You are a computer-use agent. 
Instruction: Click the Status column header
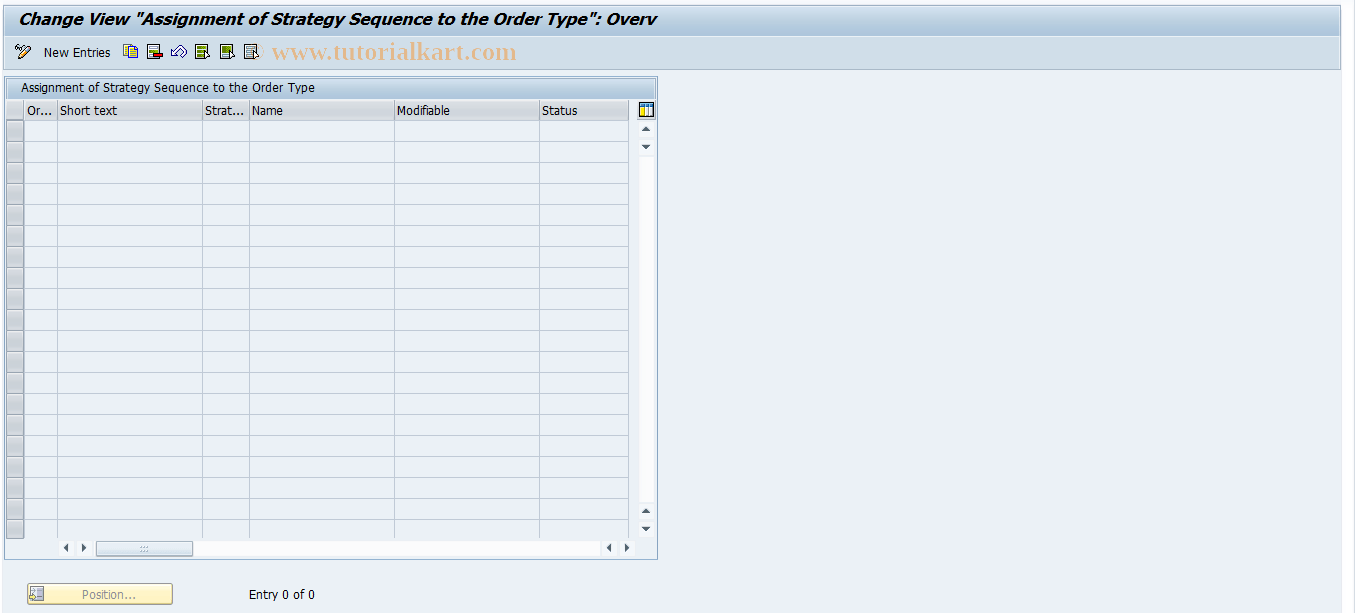coord(584,110)
